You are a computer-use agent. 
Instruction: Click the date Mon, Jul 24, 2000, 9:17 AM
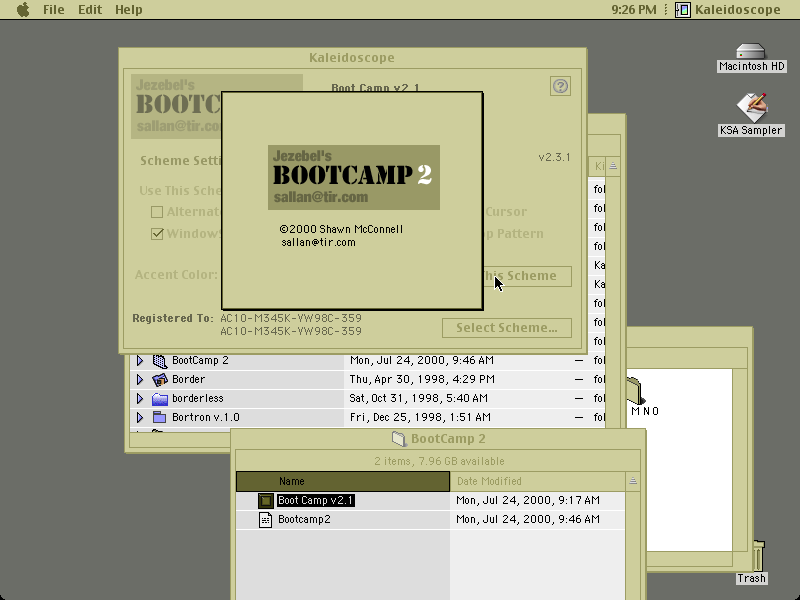tap(528, 501)
